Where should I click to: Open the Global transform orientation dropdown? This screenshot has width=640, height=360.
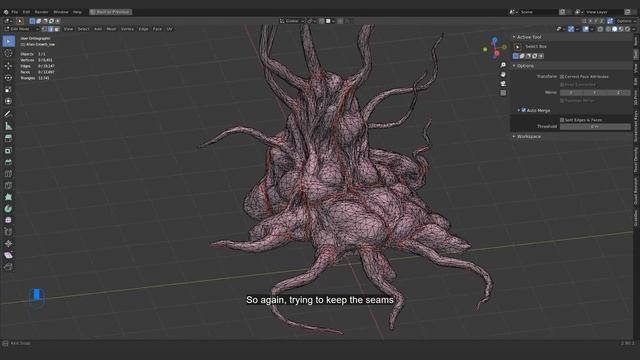tap(292, 21)
